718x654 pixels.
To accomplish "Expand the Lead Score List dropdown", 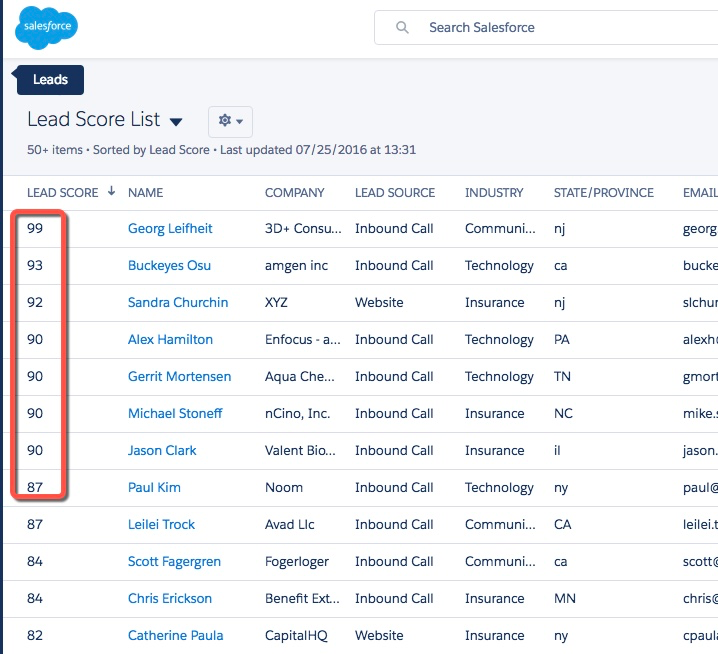I will pos(176,122).
